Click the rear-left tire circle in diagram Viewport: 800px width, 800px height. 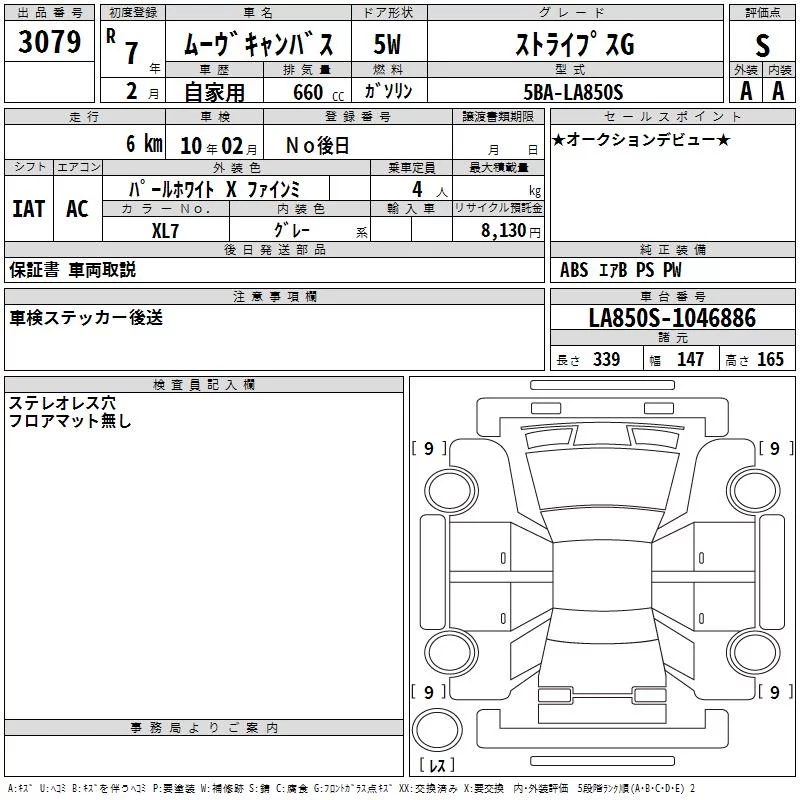pyautogui.click(x=451, y=652)
